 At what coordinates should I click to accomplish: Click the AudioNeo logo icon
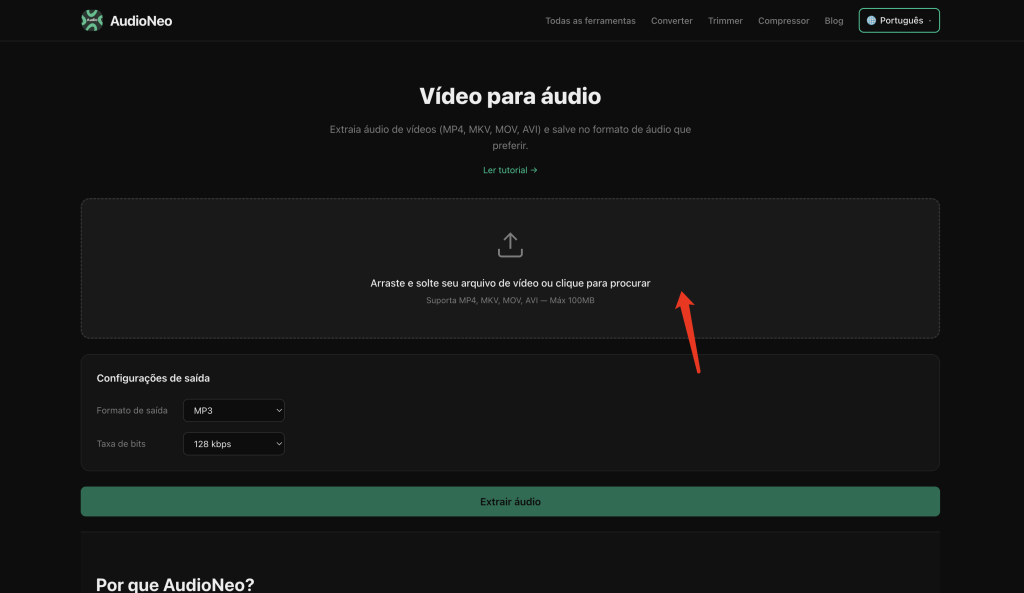(92, 21)
